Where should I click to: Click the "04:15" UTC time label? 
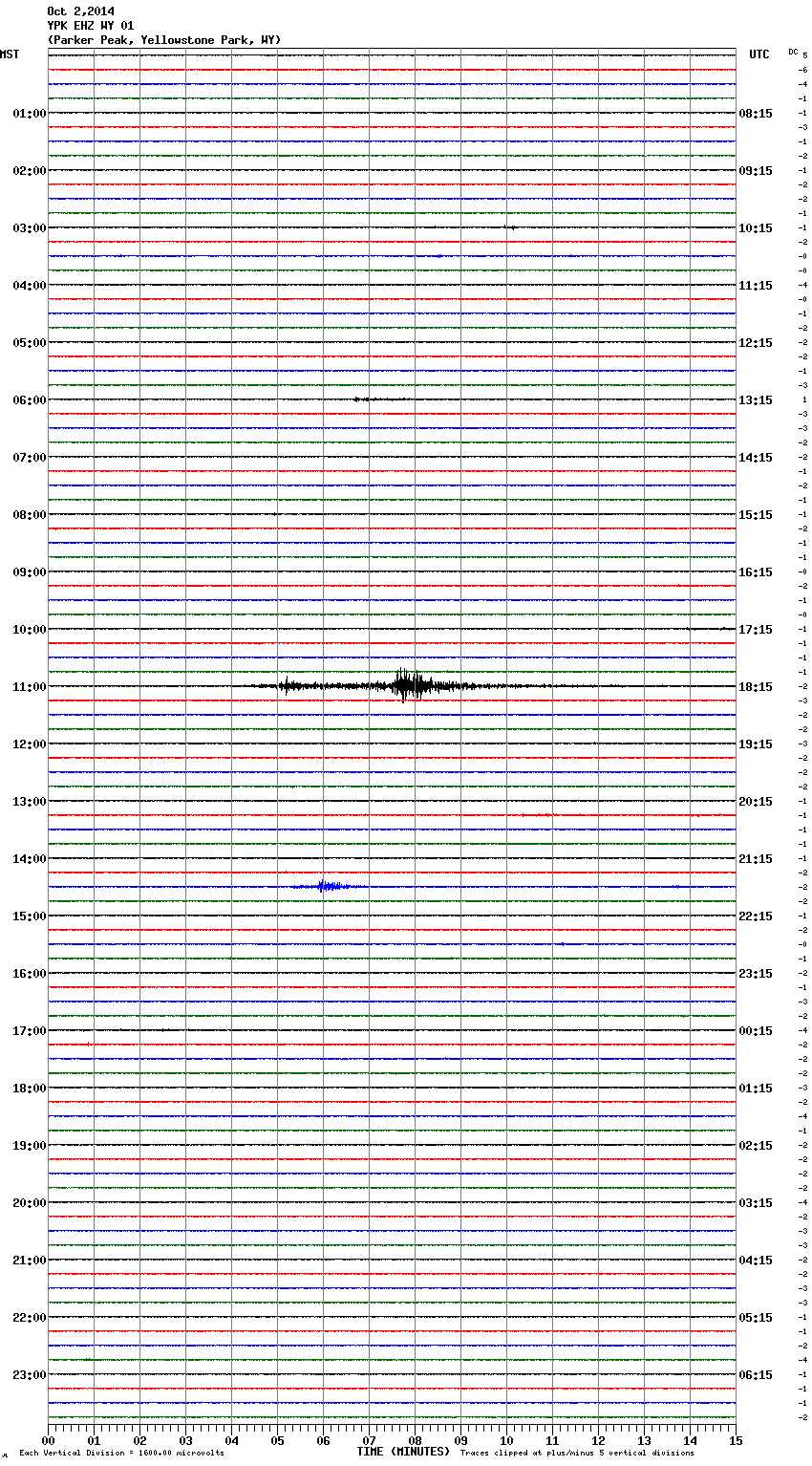[x=756, y=1261]
